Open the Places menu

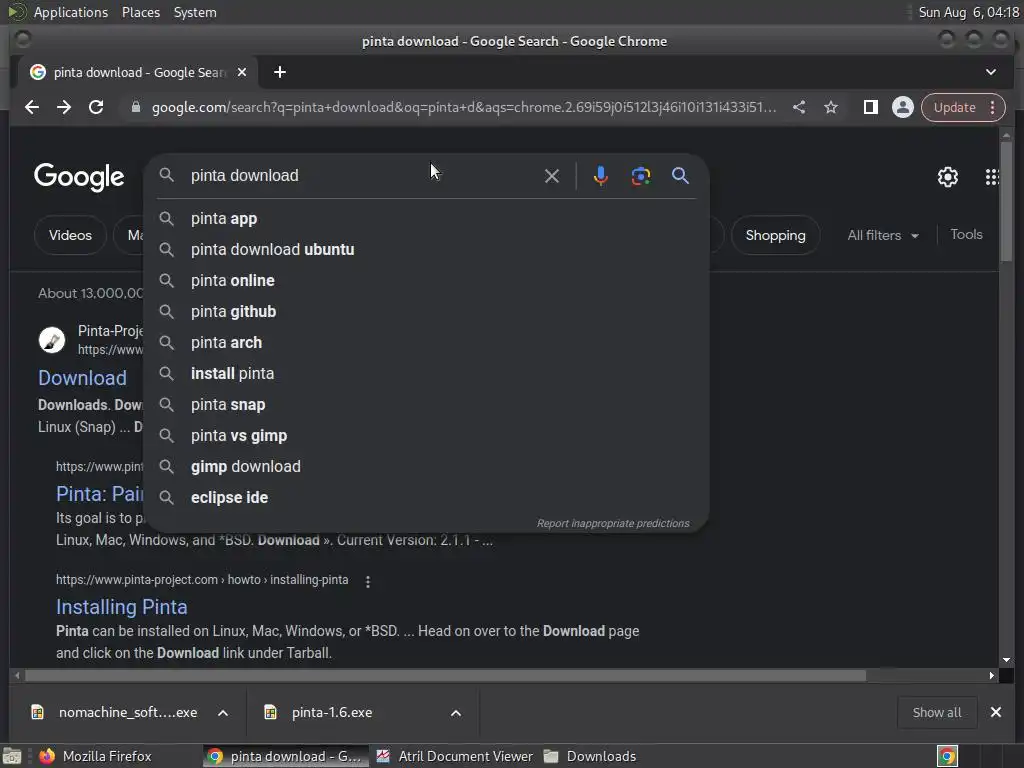click(x=140, y=12)
